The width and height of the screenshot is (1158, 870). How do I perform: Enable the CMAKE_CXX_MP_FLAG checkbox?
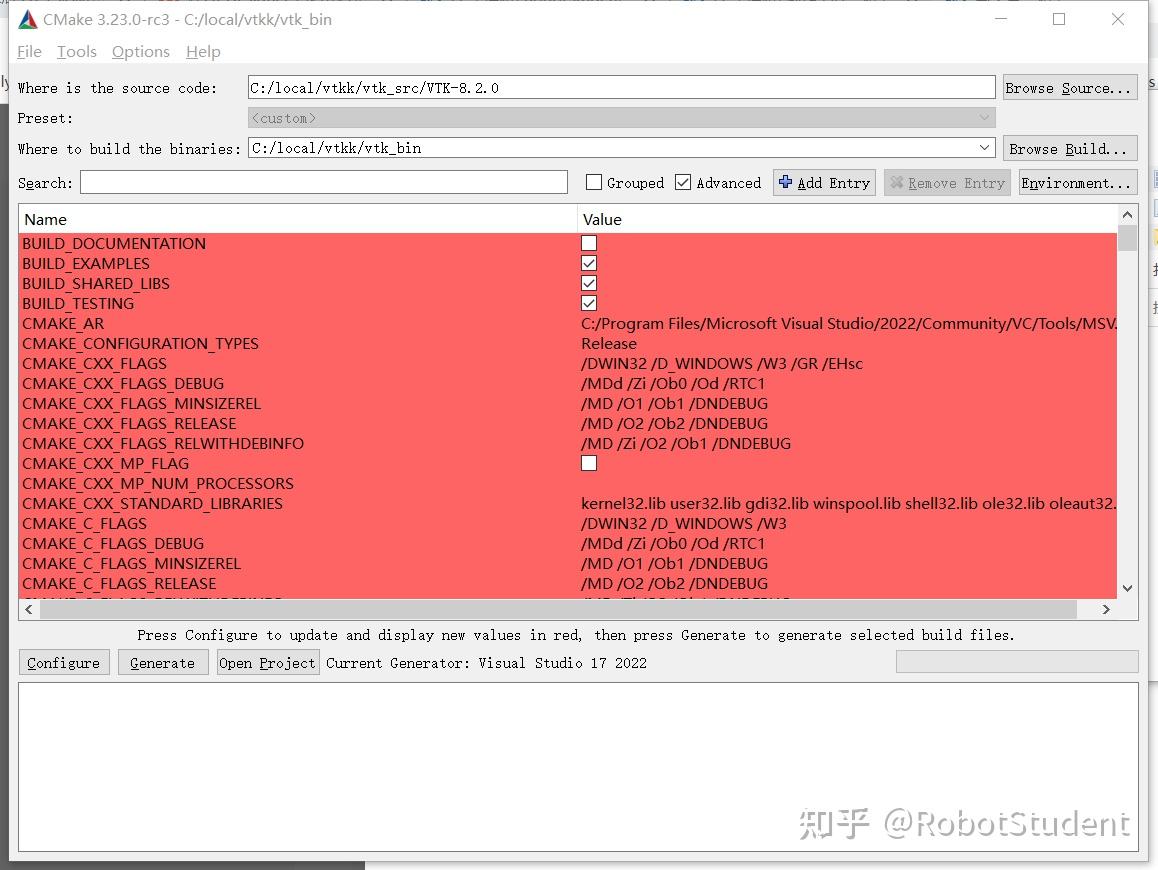pyautogui.click(x=589, y=462)
